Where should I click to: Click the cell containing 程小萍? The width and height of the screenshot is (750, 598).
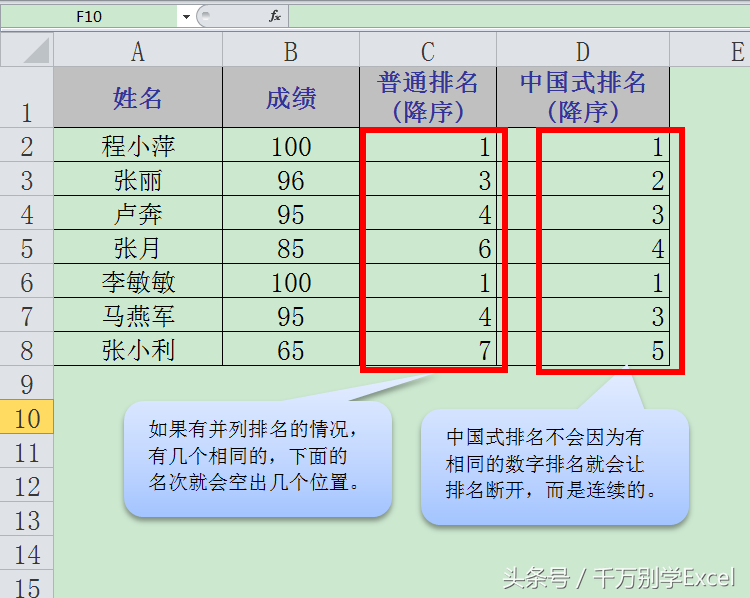coord(138,145)
